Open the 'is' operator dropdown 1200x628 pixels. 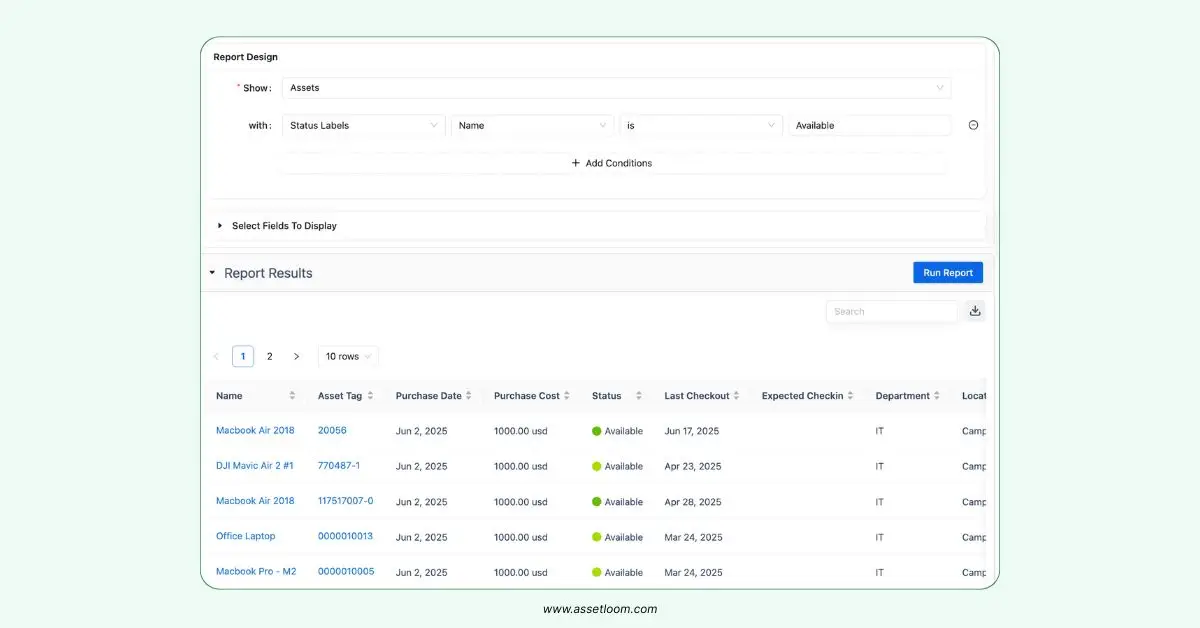point(700,125)
